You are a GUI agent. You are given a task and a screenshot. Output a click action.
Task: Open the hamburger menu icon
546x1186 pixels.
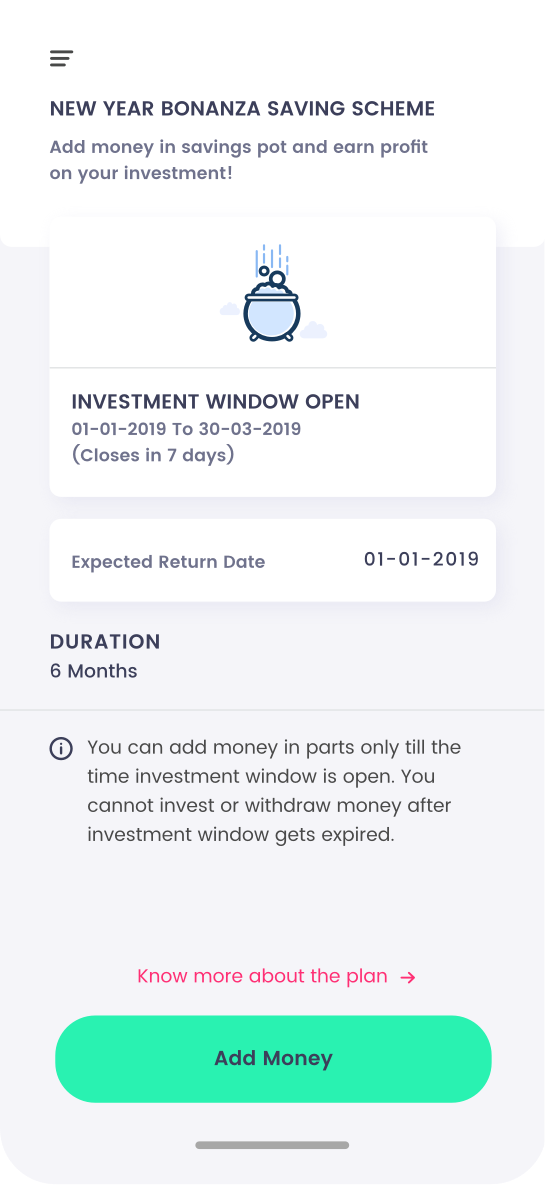coord(61,58)
